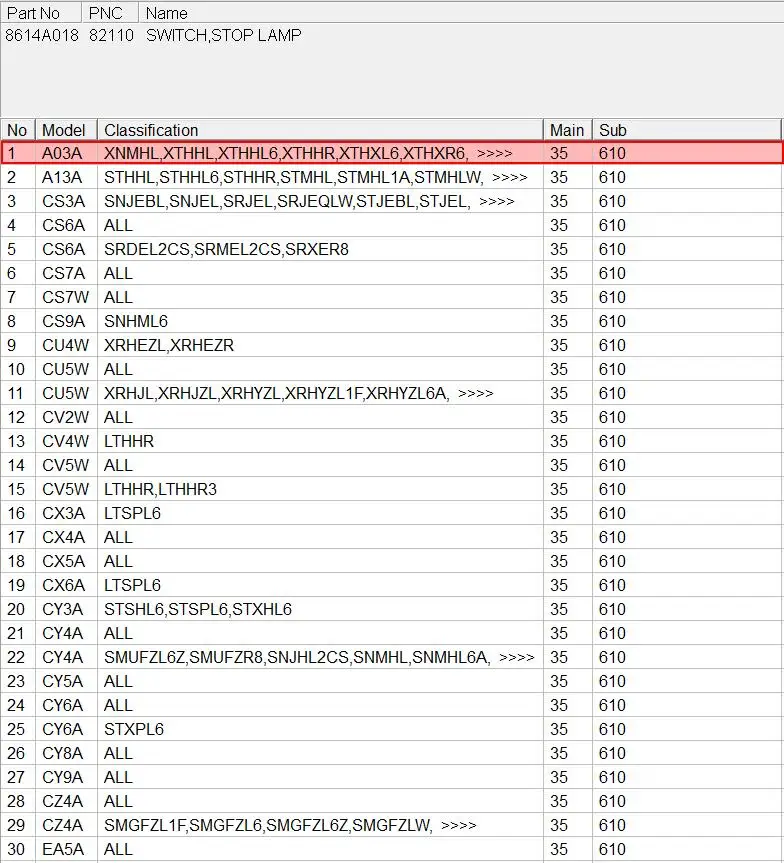Select part name SWITCH,STOP LAMP
The width and height of the screenshot is (784, 863).
(x=224, y=35)
